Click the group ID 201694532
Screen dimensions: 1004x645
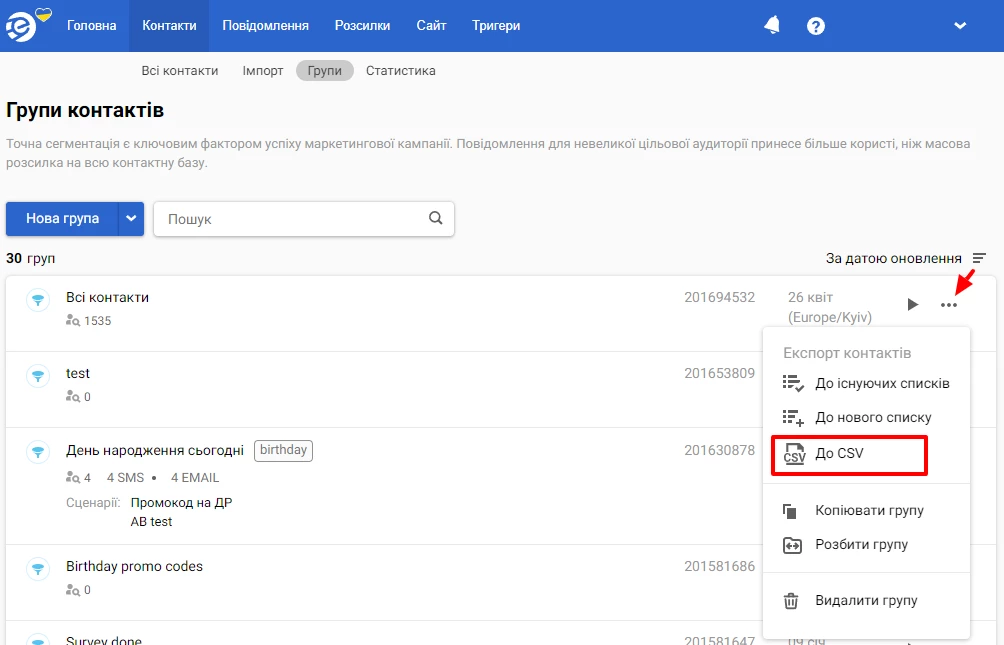pos(719,297)
